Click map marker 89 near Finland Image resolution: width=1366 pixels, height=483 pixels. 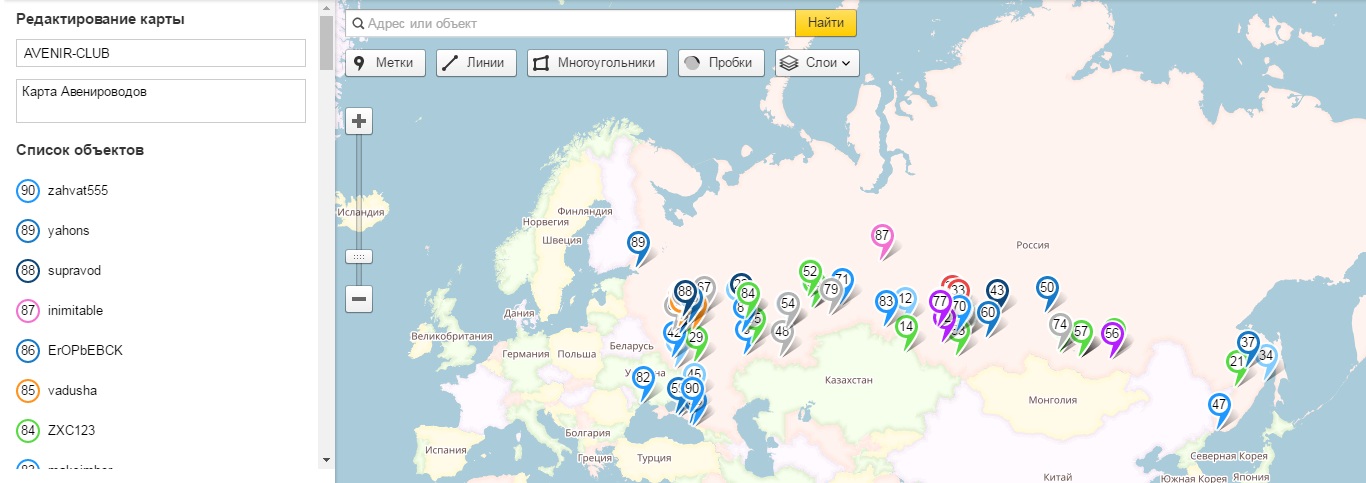click(638, 242)
